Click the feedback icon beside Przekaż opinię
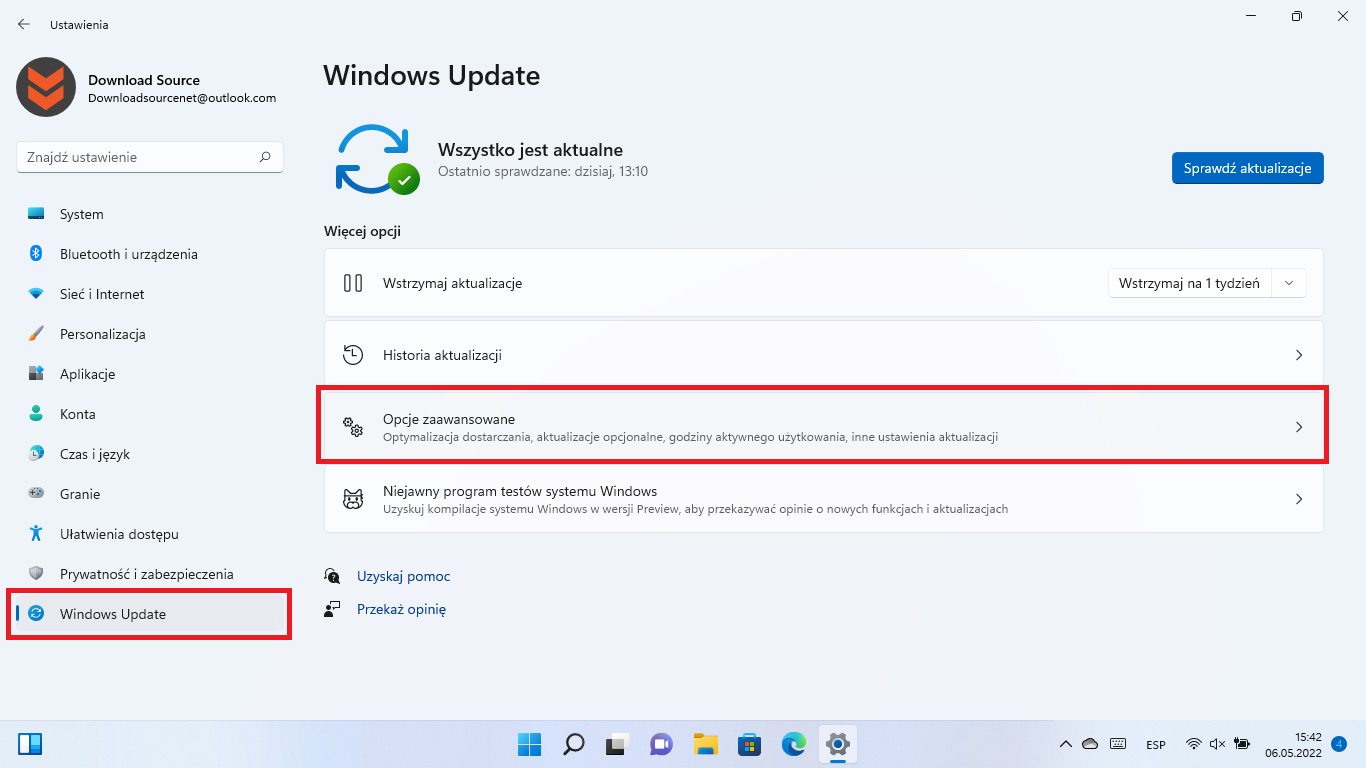 click(333, 608)
